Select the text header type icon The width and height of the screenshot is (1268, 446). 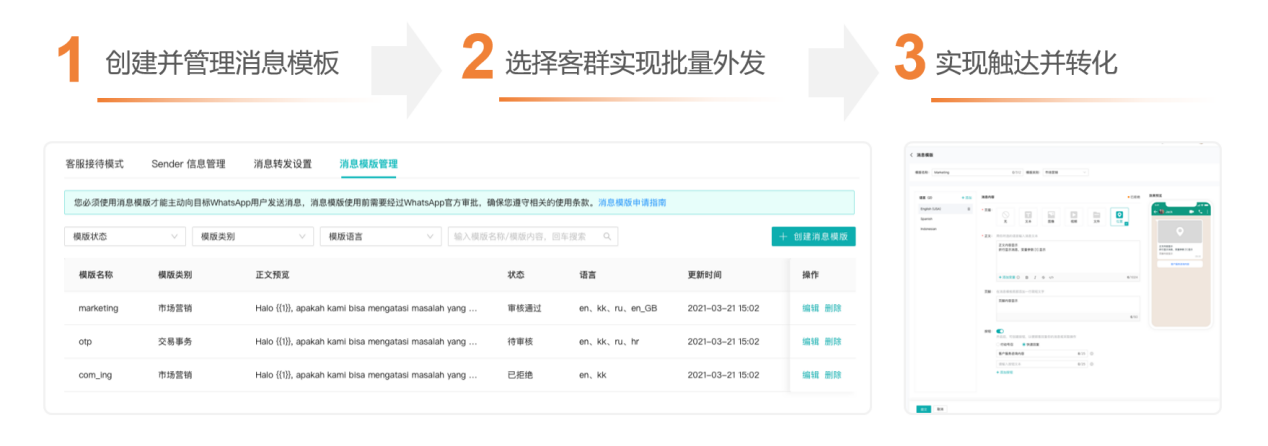[x=1026, y=215]
